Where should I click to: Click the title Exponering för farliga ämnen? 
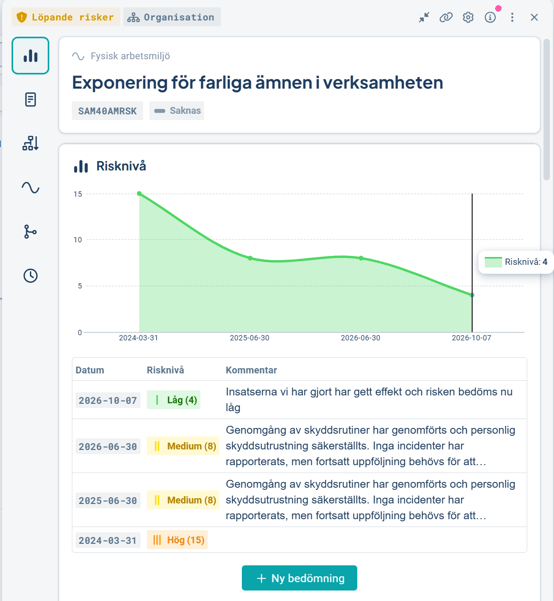pos(258,82)
